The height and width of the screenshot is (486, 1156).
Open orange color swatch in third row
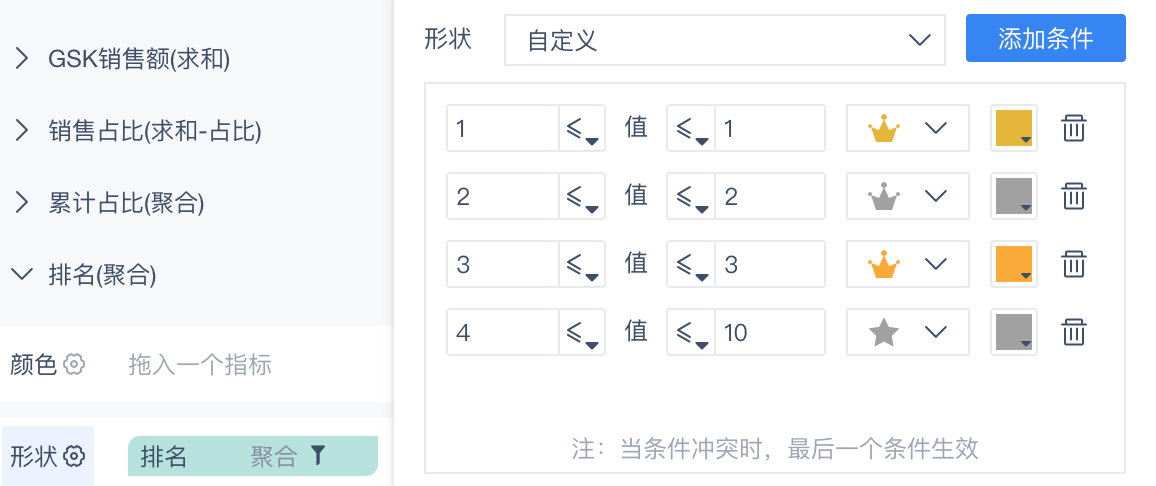click(1014, 264)
